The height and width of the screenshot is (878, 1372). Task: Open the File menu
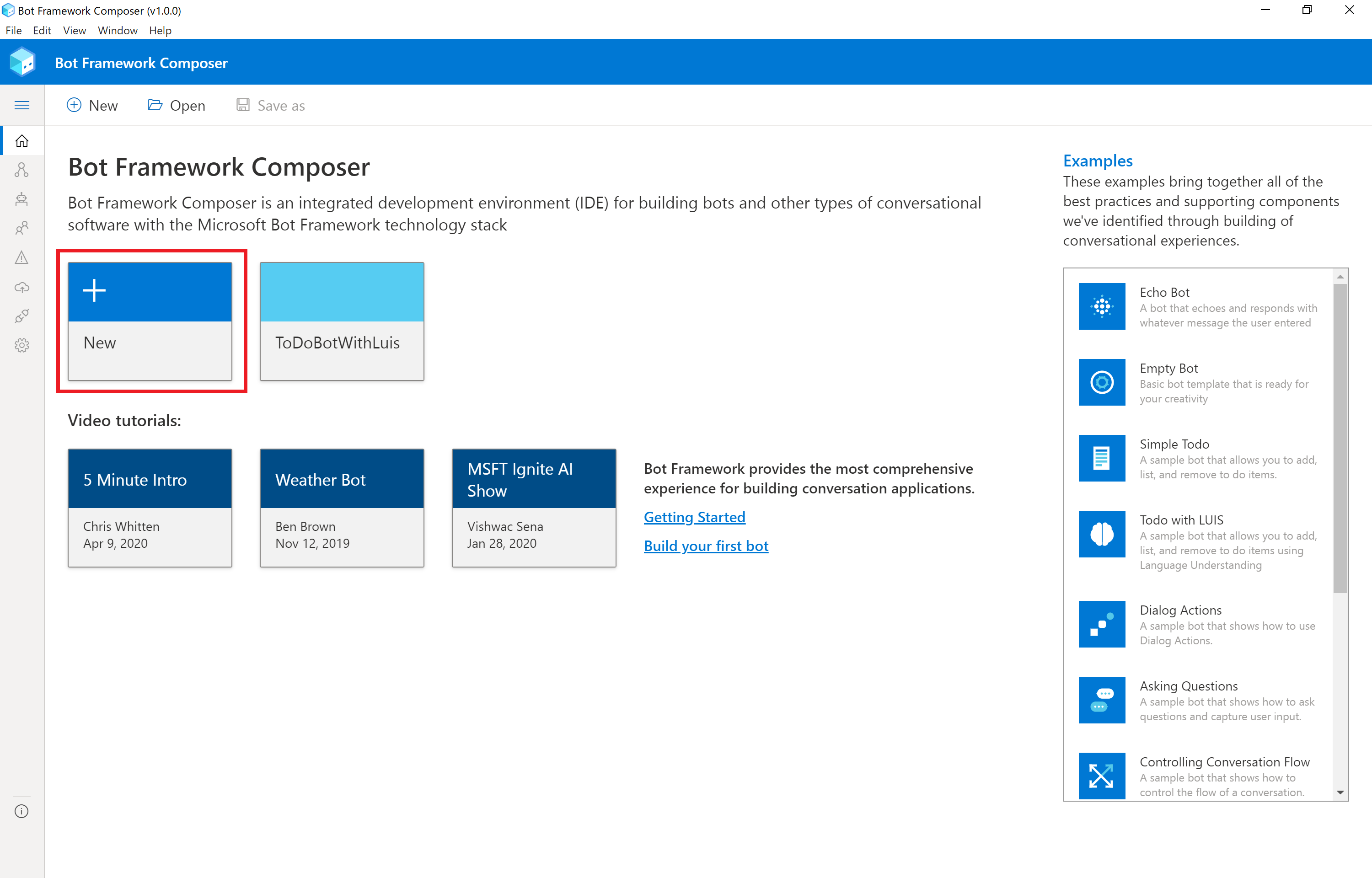[x=13, y=30]
